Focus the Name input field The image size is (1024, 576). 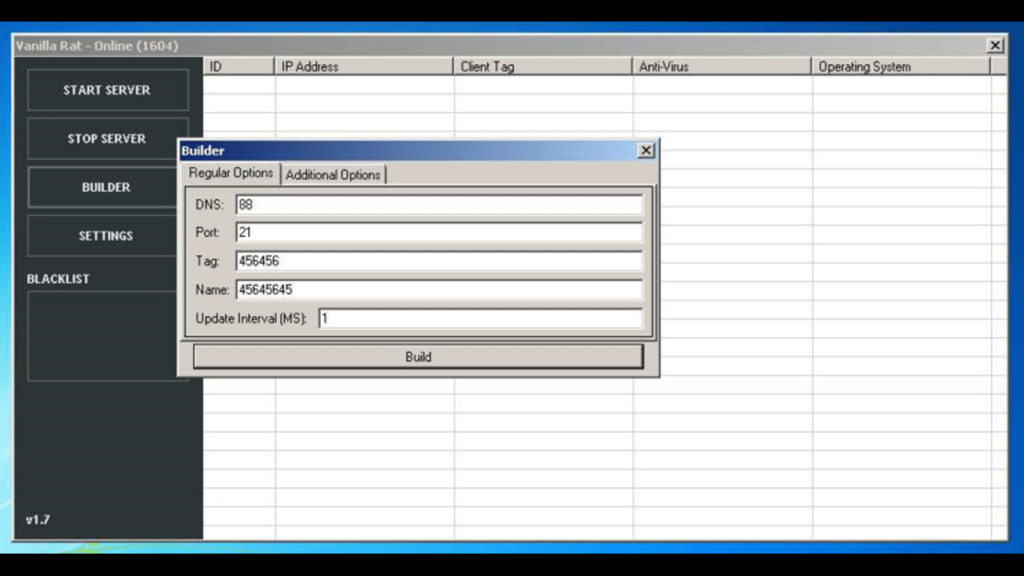tap(439, 290)
